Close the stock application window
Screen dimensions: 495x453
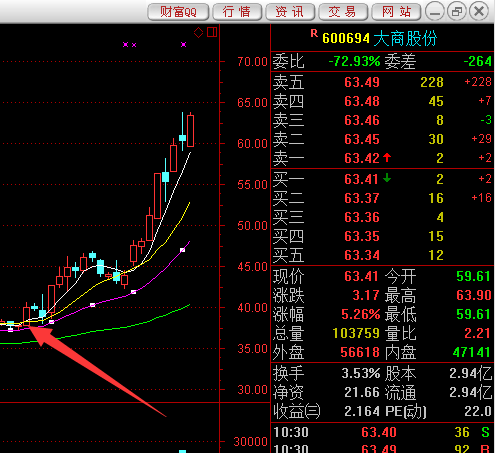pyautogui.click(x=479, y=12)
